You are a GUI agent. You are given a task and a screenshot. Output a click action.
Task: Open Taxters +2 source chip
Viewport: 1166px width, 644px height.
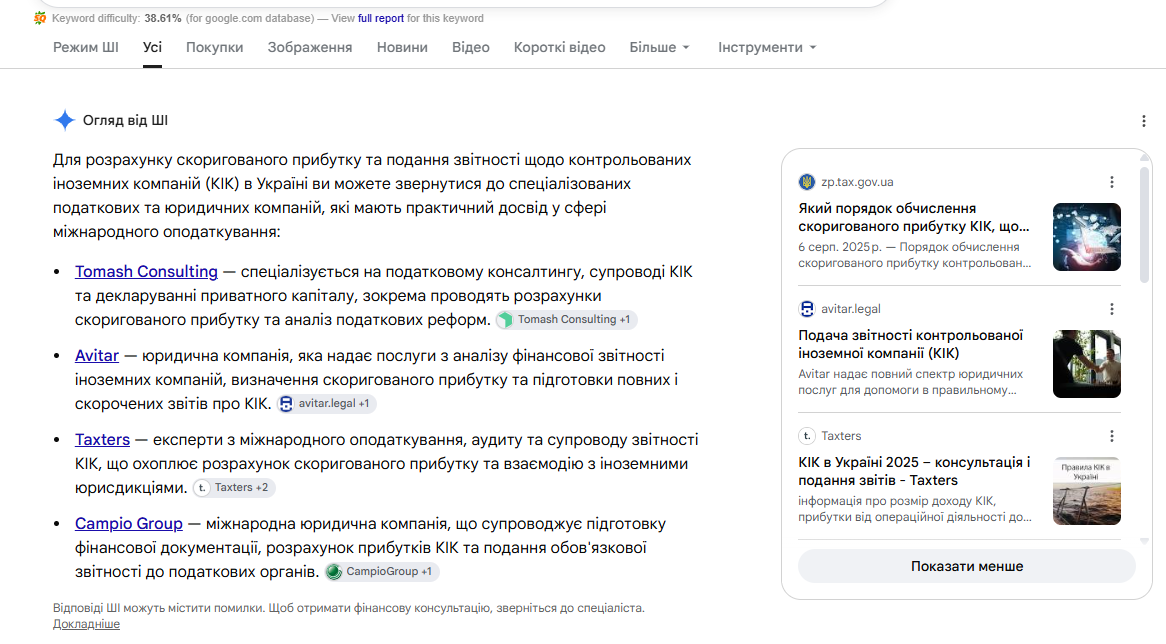point(234,488)
